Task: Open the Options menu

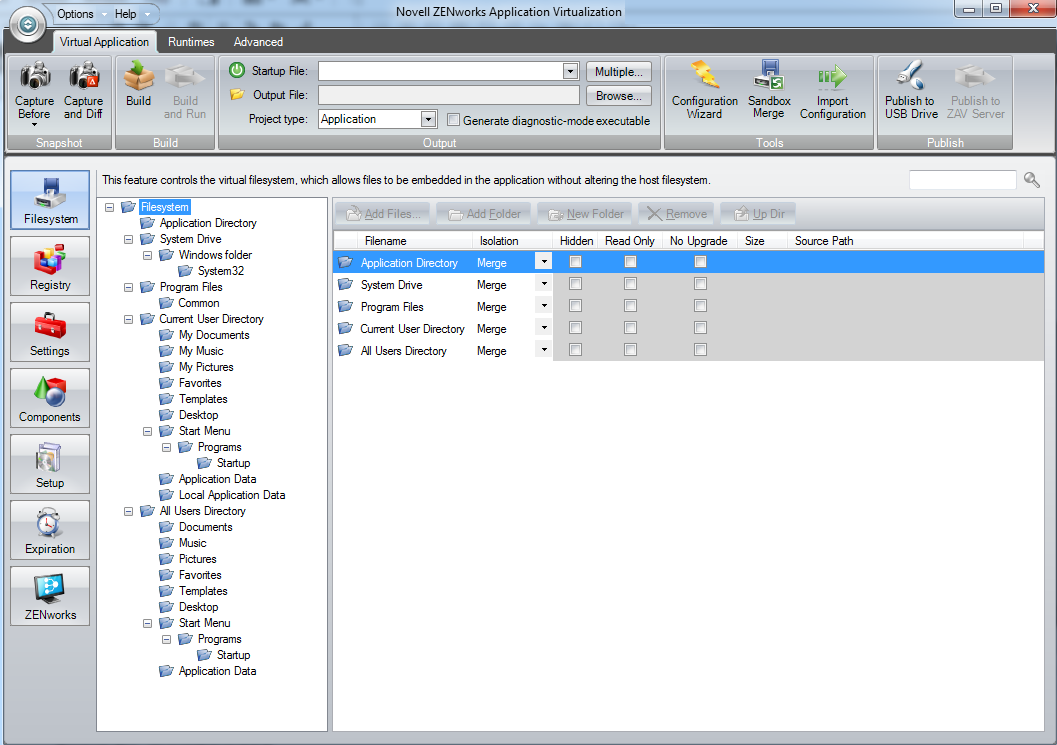Action: [x=75, y=14]
